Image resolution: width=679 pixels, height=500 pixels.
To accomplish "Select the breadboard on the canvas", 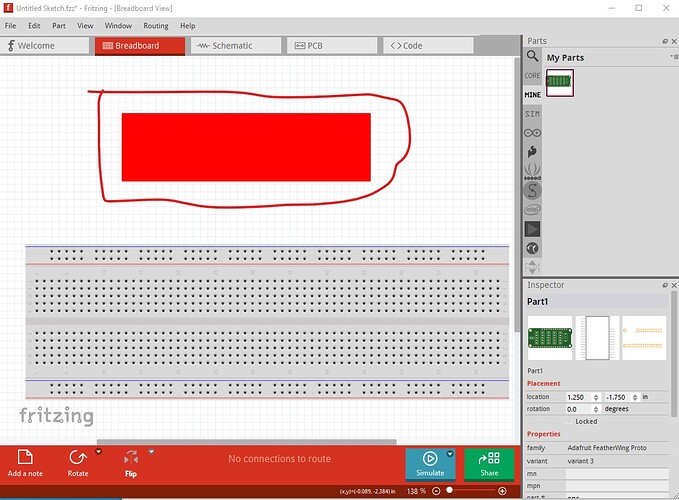I will pos(267,322).
